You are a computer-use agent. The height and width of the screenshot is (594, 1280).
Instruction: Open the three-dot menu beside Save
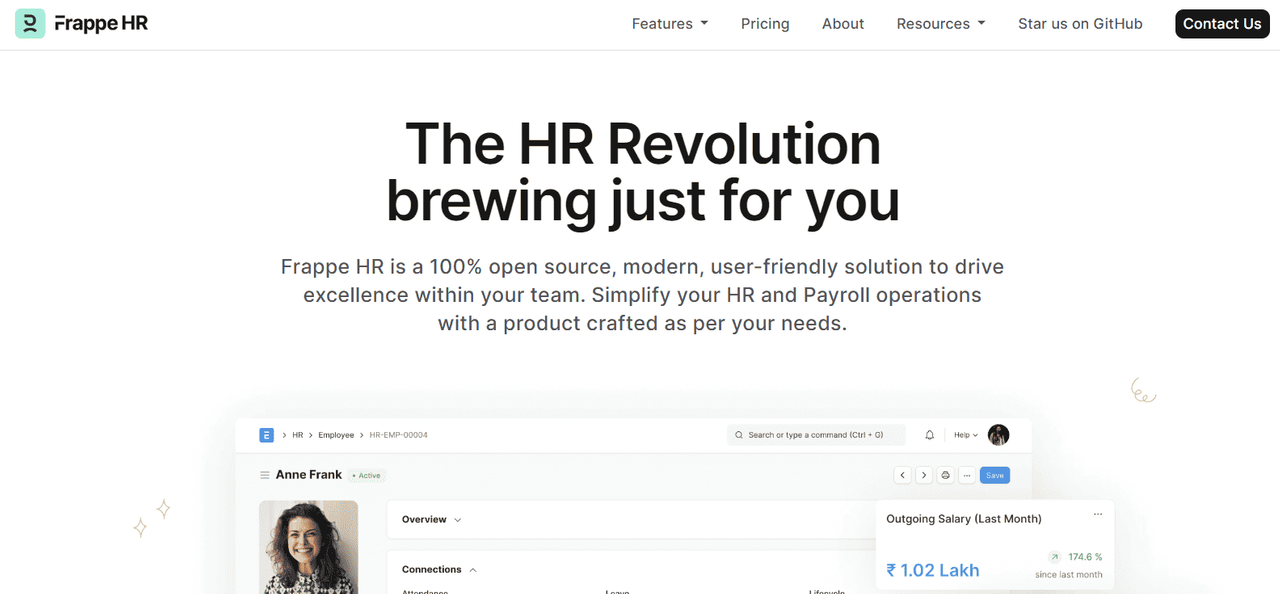pyautogui.click(x=967, y=475)
